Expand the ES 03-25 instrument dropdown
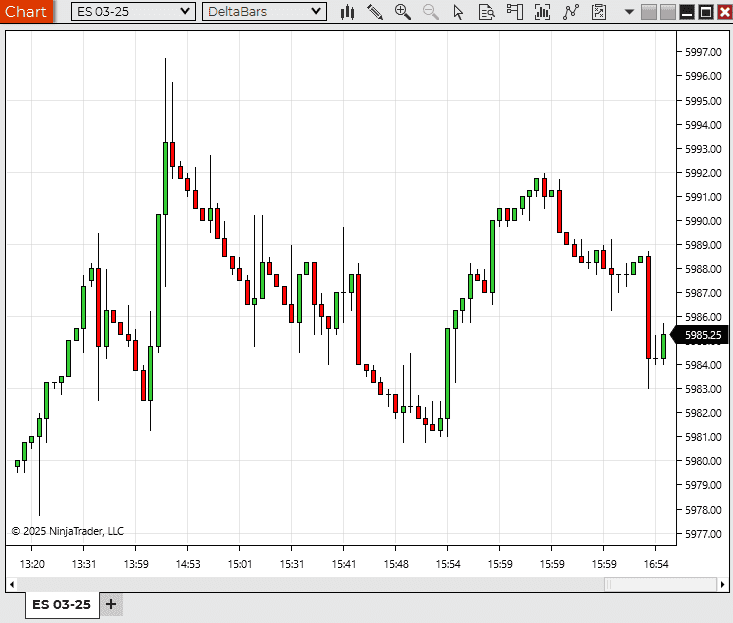The height and width of the screenshot is (623, 733). (x=184, y=12)
